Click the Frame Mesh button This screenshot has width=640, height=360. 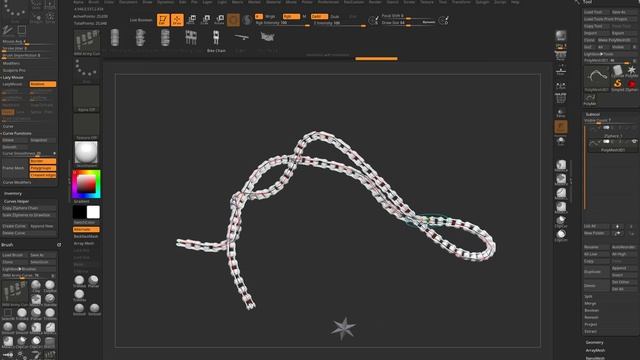[x=15, y=168]
